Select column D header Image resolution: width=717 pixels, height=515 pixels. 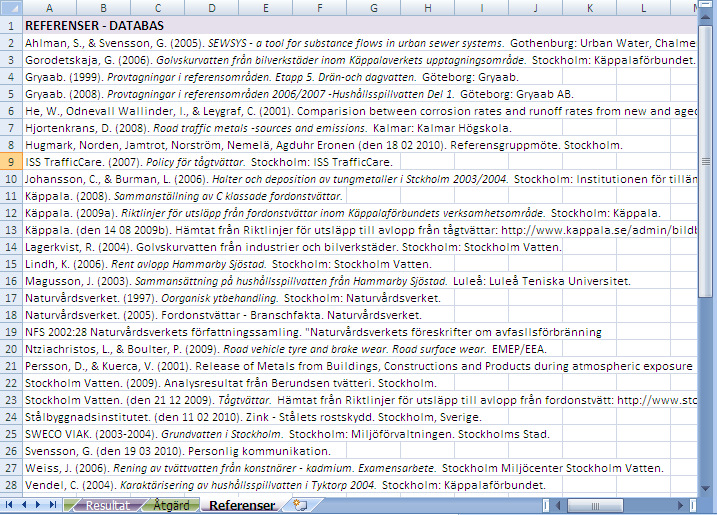coord(212,8)
